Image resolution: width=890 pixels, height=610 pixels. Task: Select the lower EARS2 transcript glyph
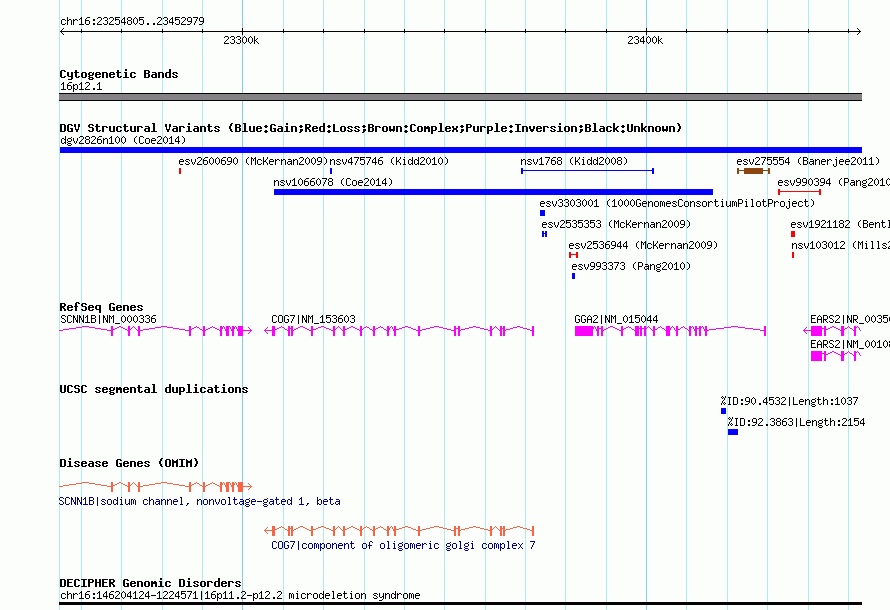(x=836, y=356)
